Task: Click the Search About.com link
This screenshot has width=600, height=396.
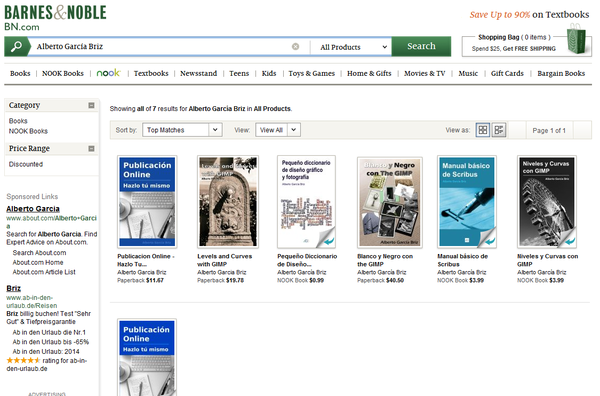Action: [x=39, y=253]
